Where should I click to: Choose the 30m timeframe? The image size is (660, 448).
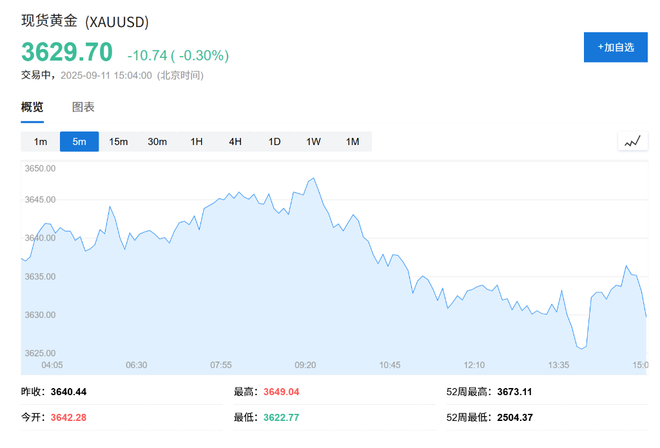point(157,142)
